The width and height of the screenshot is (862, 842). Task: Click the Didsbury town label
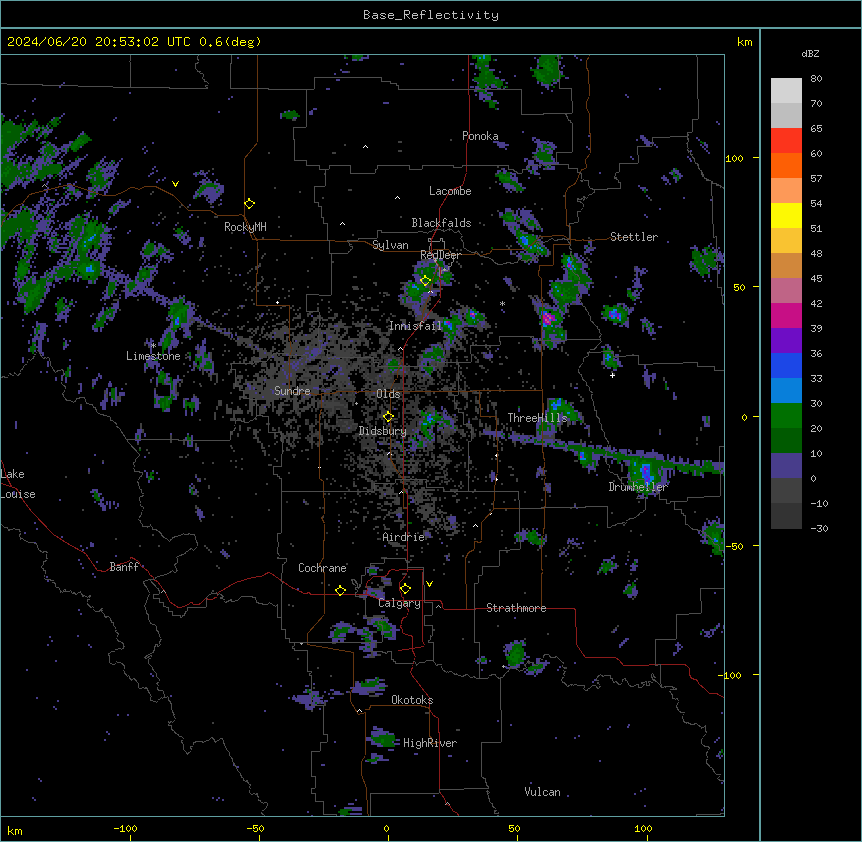coord(383,431)
